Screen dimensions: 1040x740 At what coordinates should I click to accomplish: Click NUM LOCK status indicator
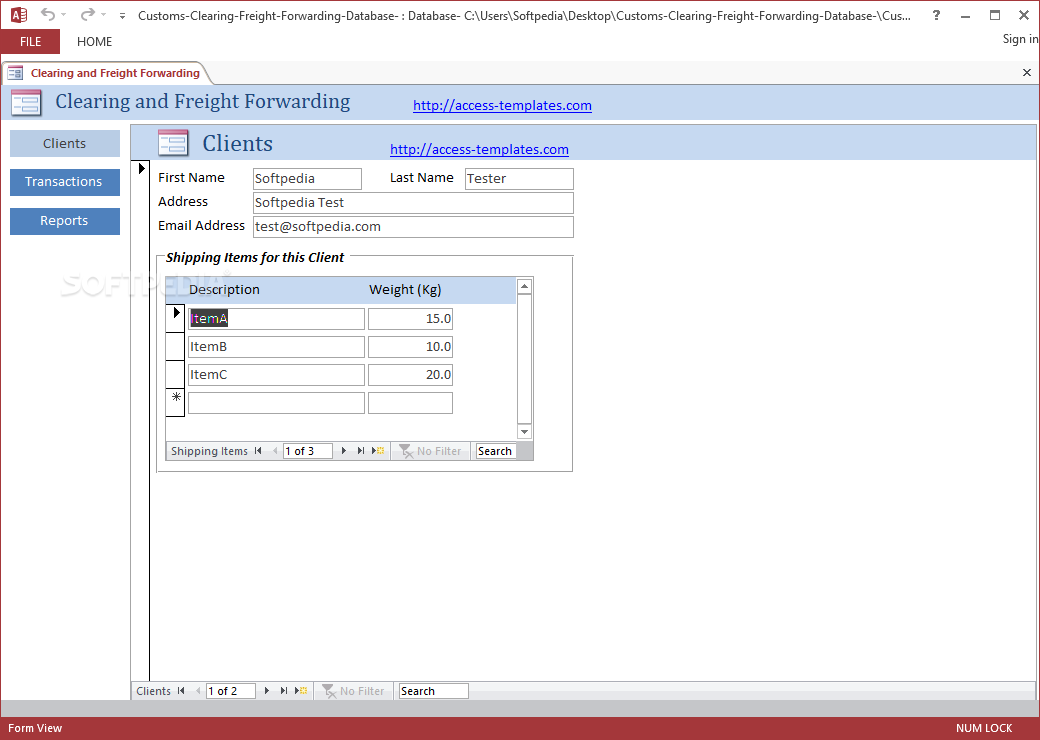984,728
